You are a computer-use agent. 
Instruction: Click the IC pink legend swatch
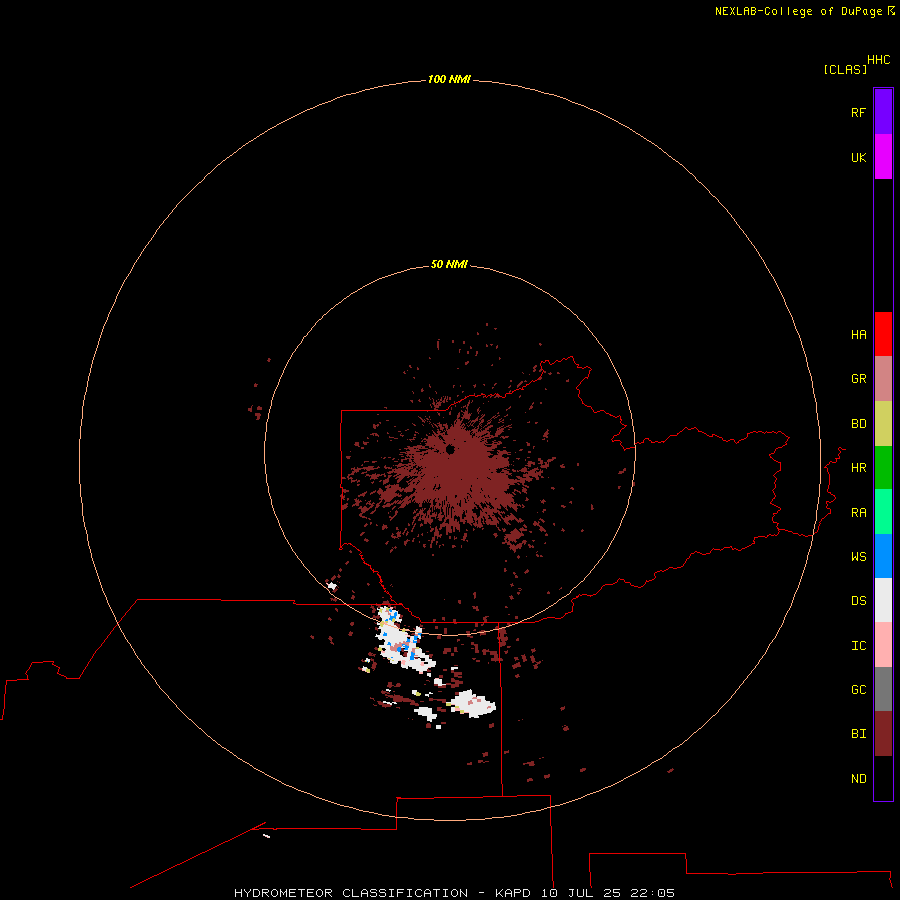(x=883, y=645)
